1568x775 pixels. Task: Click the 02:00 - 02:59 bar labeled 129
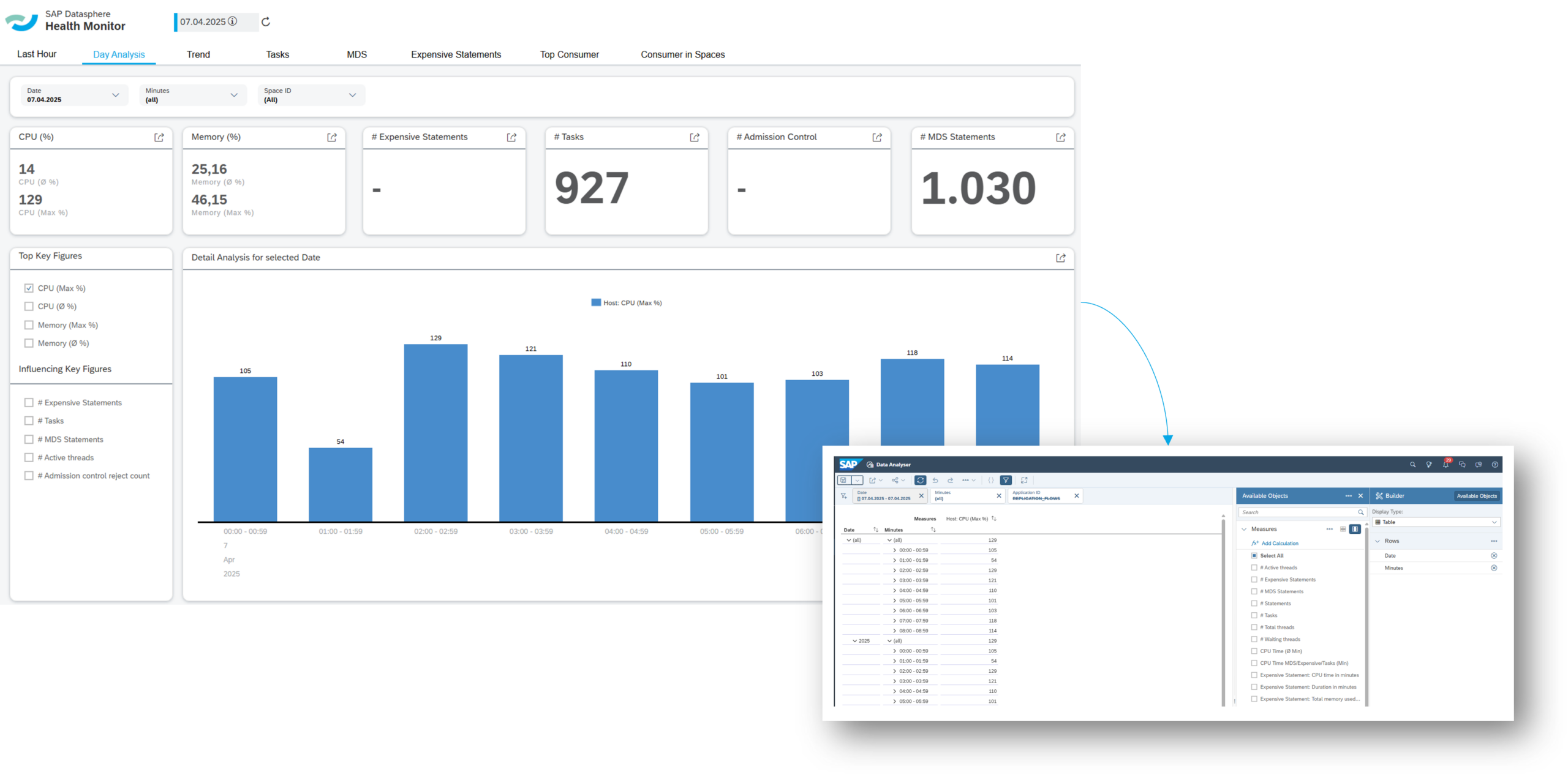click(435, 433)
